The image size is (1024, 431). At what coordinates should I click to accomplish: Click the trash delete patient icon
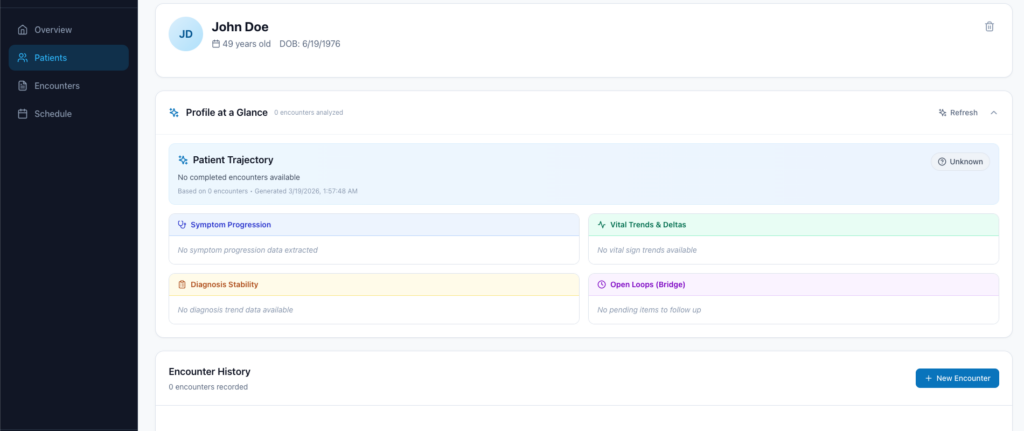989,27
